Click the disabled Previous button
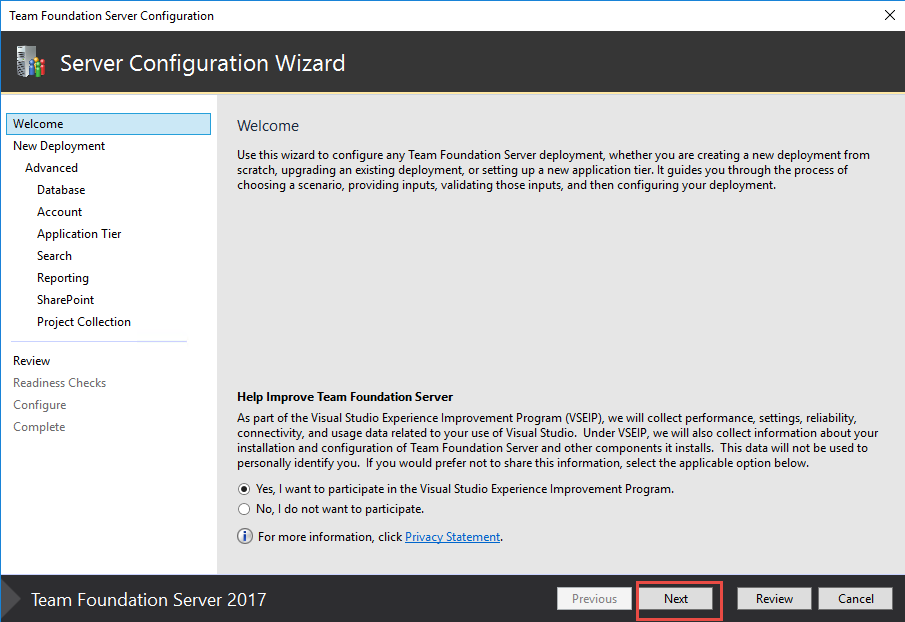Screen dimensions: 905x622 click(x=594, y=599)
